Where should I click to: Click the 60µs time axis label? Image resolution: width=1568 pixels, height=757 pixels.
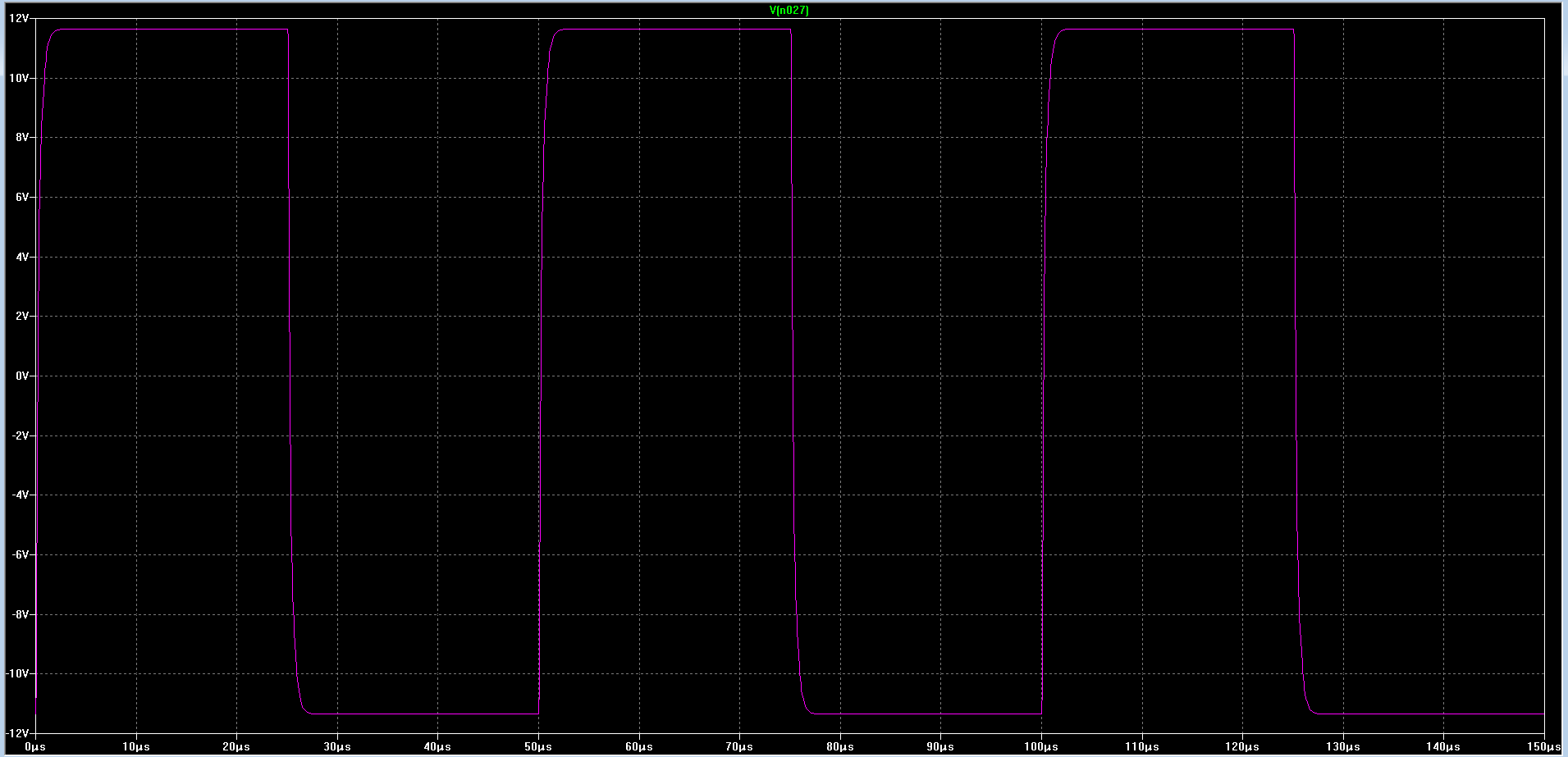coord(639,747)
